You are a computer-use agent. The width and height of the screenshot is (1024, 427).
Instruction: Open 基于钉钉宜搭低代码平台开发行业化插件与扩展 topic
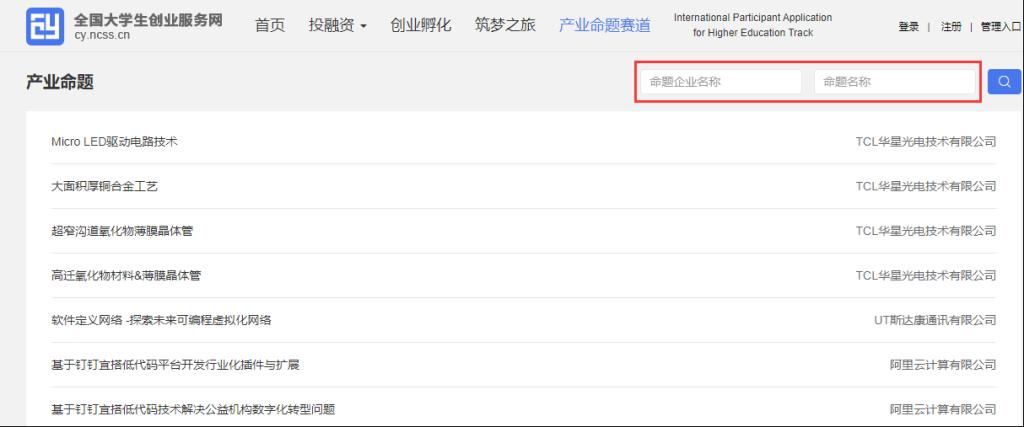click(175, 364)
